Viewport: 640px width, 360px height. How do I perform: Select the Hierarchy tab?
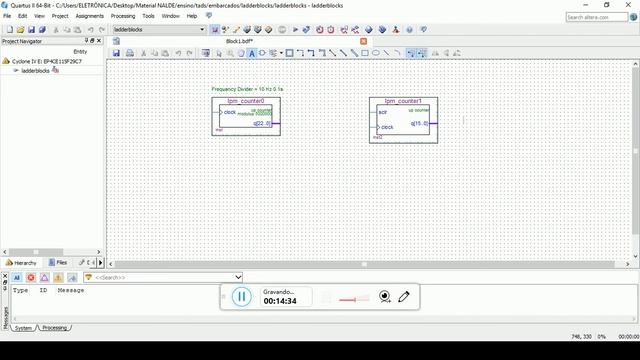pyautogui.click(x=21, y=263)
